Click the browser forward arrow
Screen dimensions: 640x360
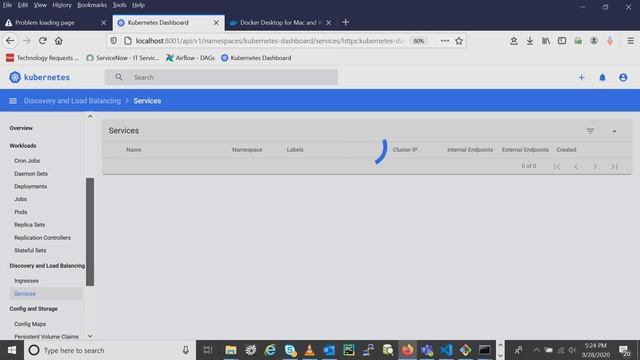[27, 41]
